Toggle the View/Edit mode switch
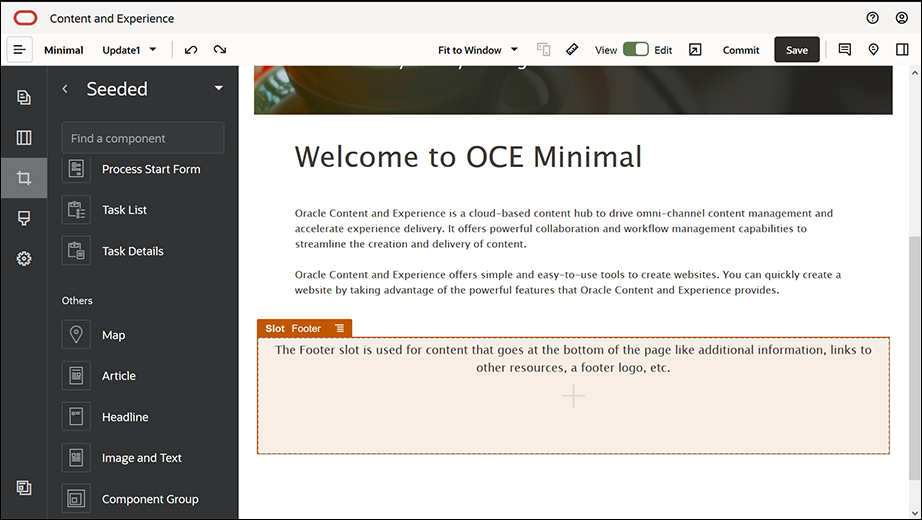 [x=635, y=50]
